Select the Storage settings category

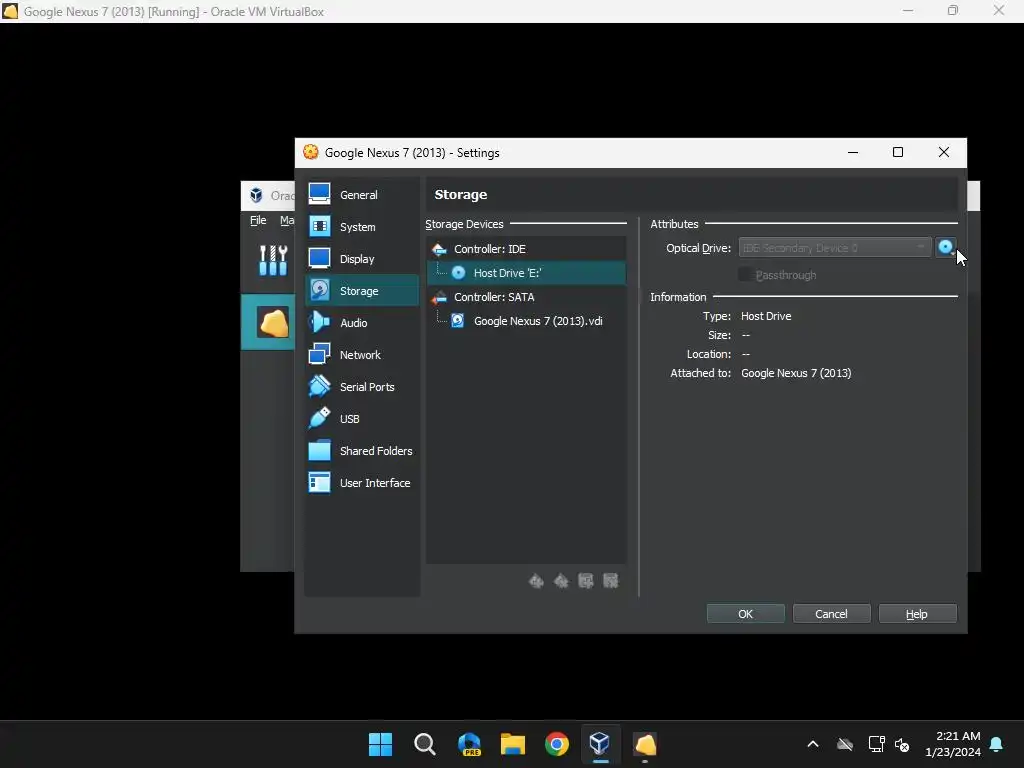(x=362, y=291)
